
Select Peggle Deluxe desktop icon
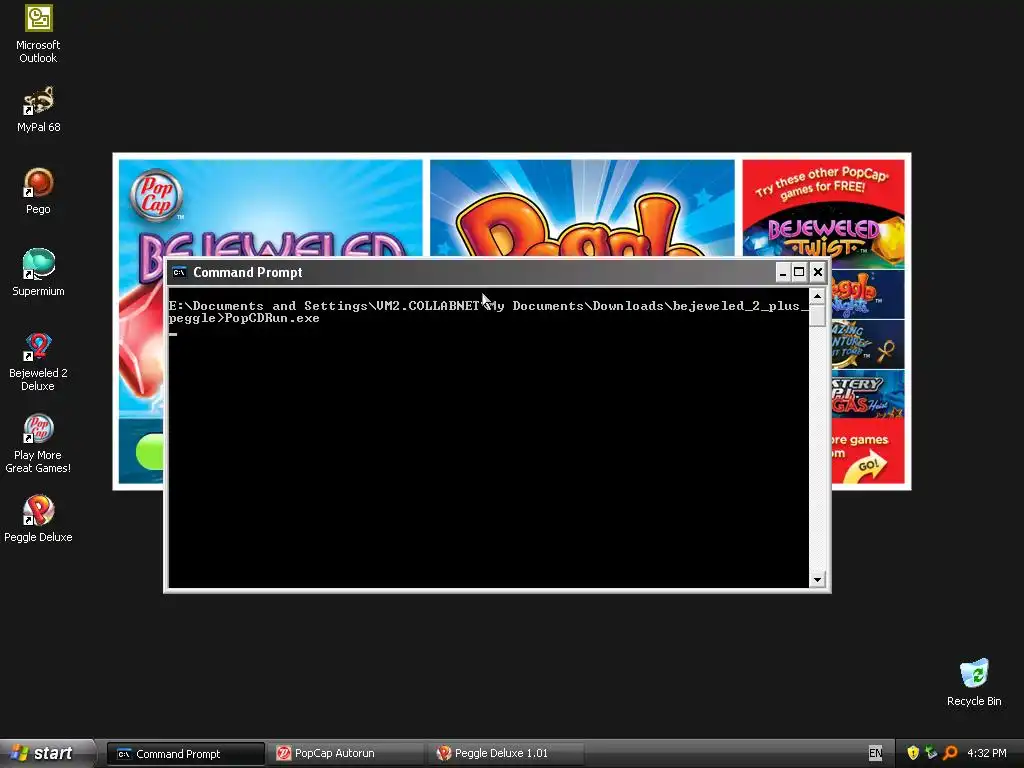pyautogui.click(x=38, y=519)
